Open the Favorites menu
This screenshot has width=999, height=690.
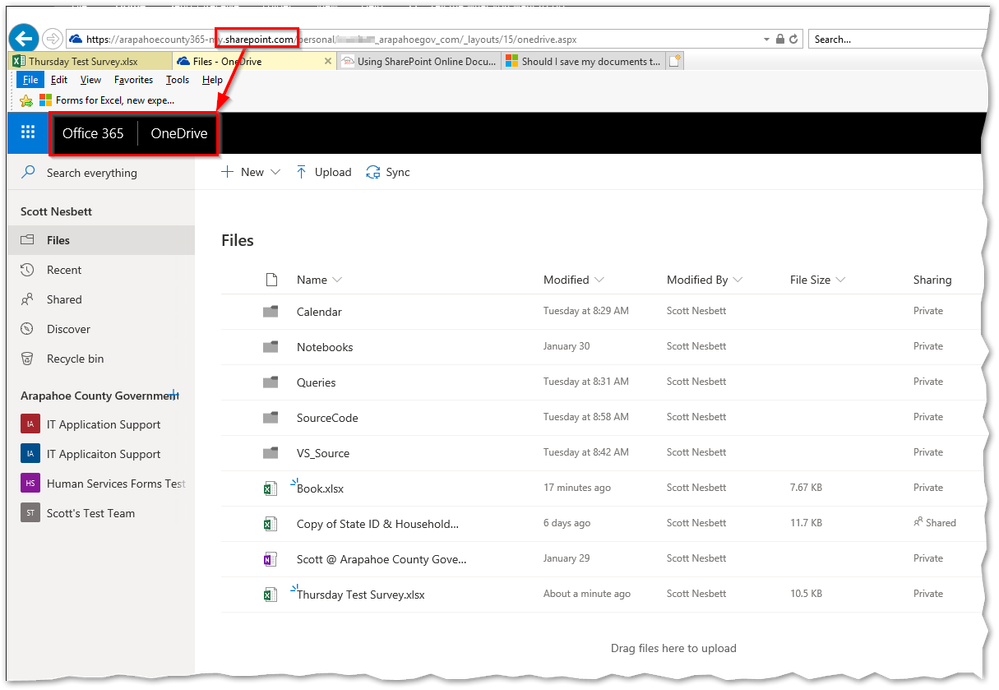coord(133,80)
